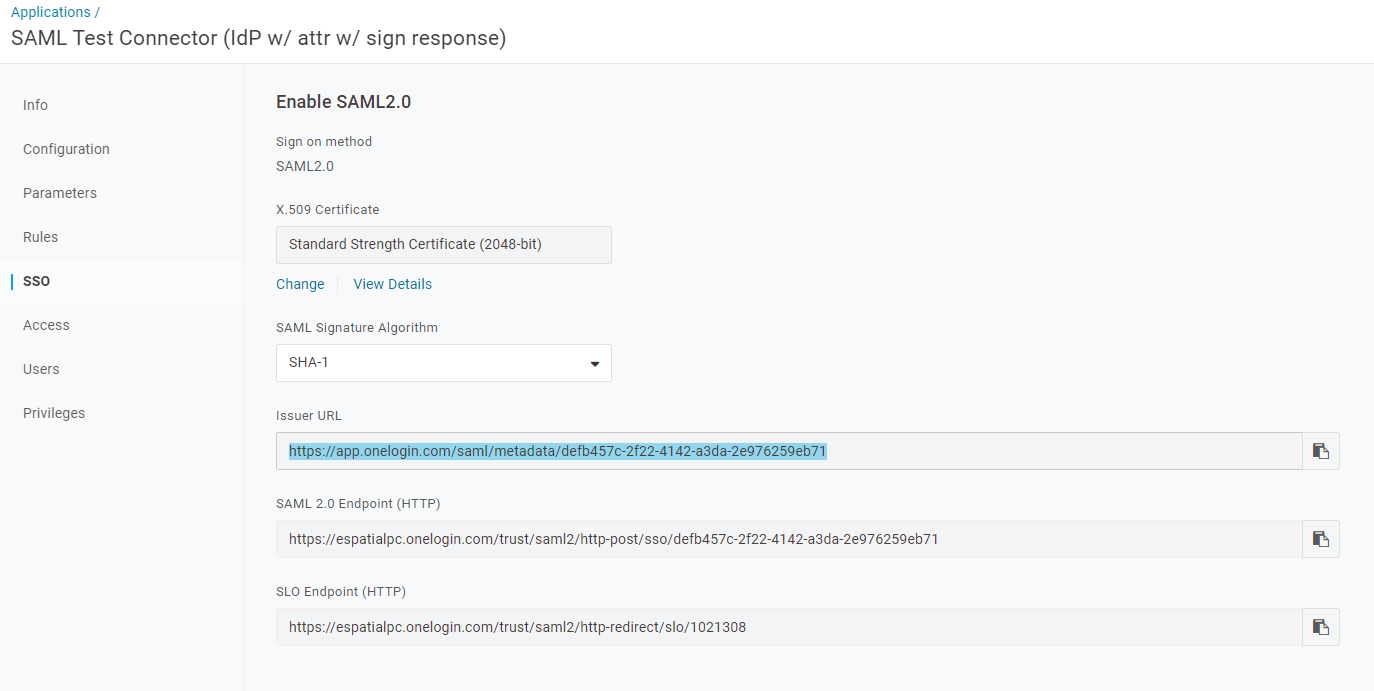Switch to the Parameters section
This screenshot has height=691, width=1374.
click(60, 193)
